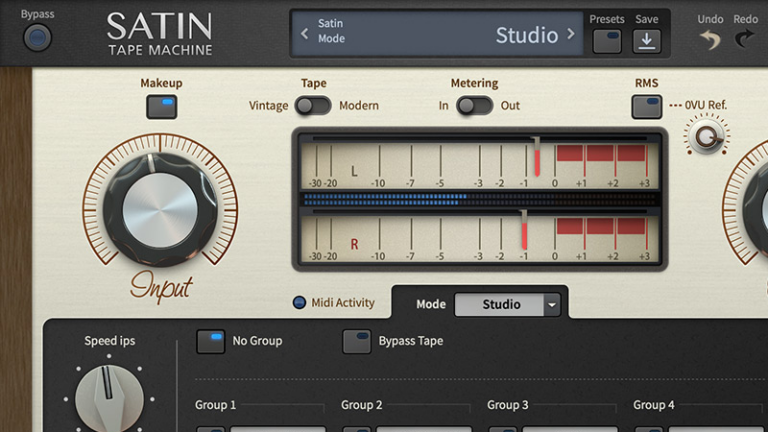This screenshot has height=432, width=768.
Task: Click the Undo arrow
Action: pyautogui.click(x=710, y=39)
